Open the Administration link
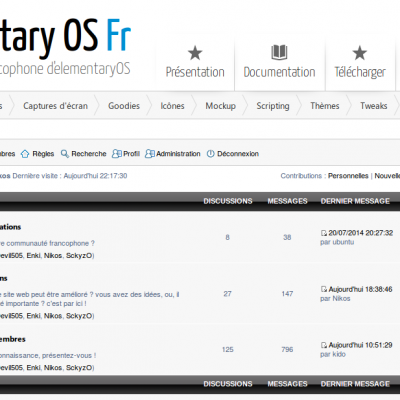The image size is (400, 400). pyautogui.click(x=178, y=154)
